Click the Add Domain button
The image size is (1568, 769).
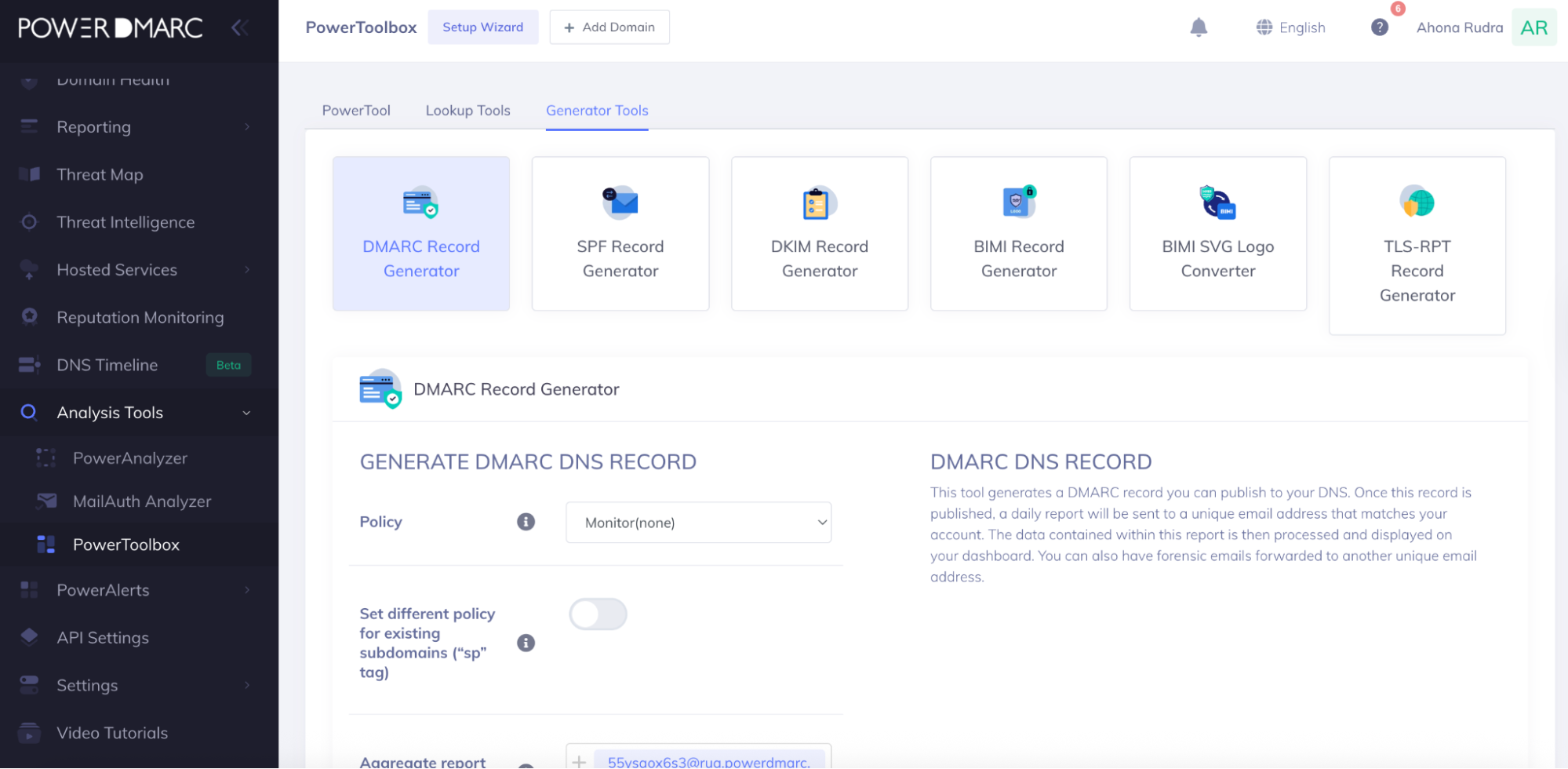coord(609,27)
